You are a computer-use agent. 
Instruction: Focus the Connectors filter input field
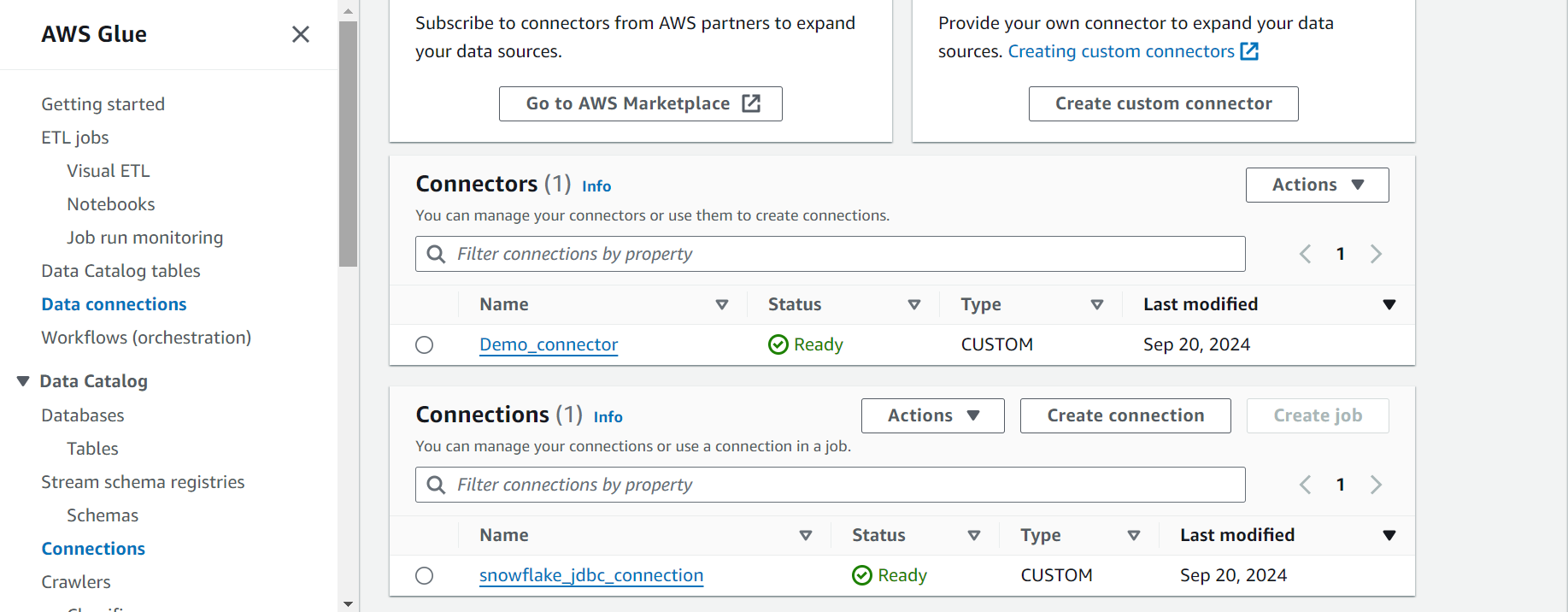(831, 254)
